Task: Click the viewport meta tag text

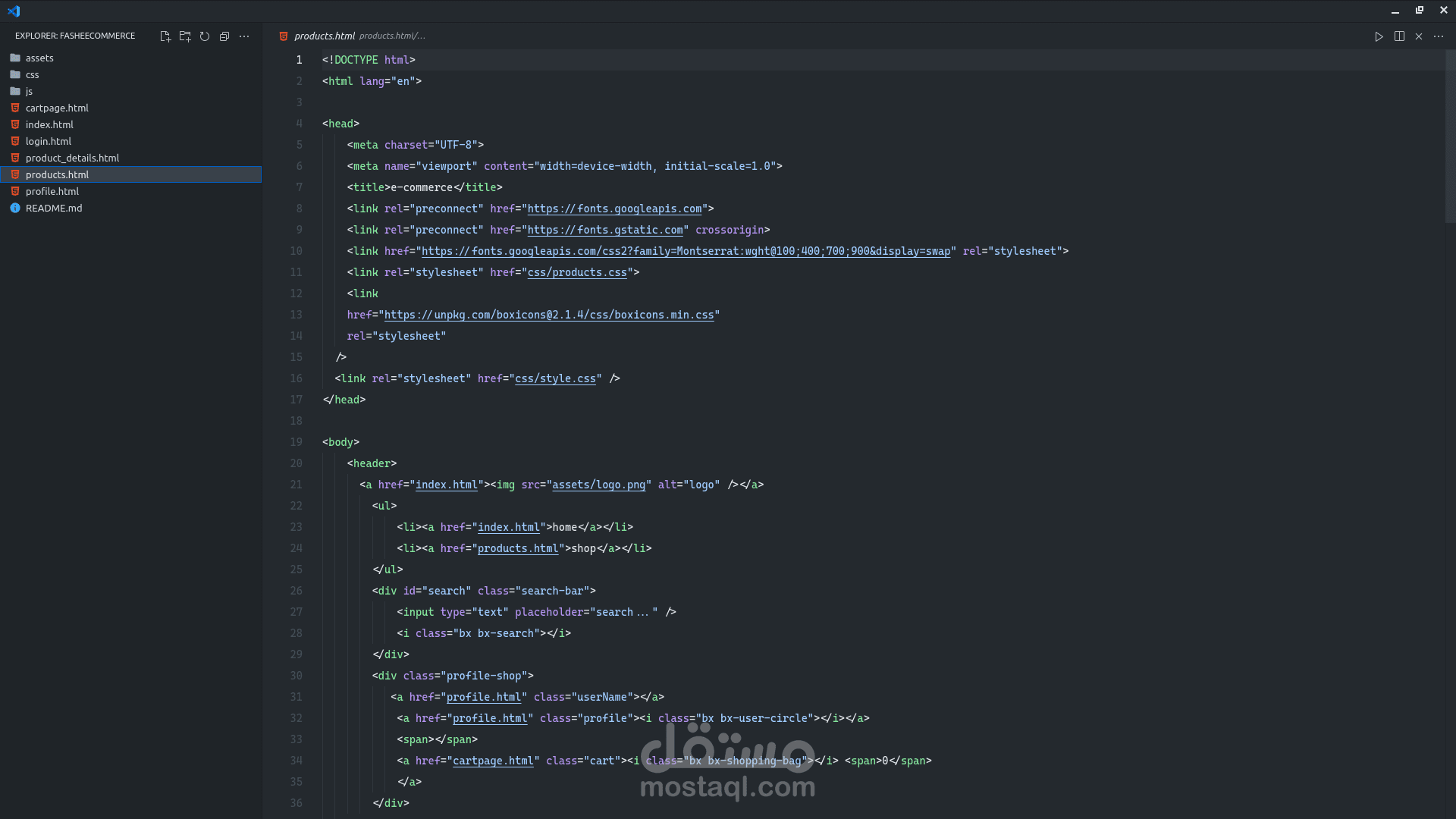Action: (564, 166)
